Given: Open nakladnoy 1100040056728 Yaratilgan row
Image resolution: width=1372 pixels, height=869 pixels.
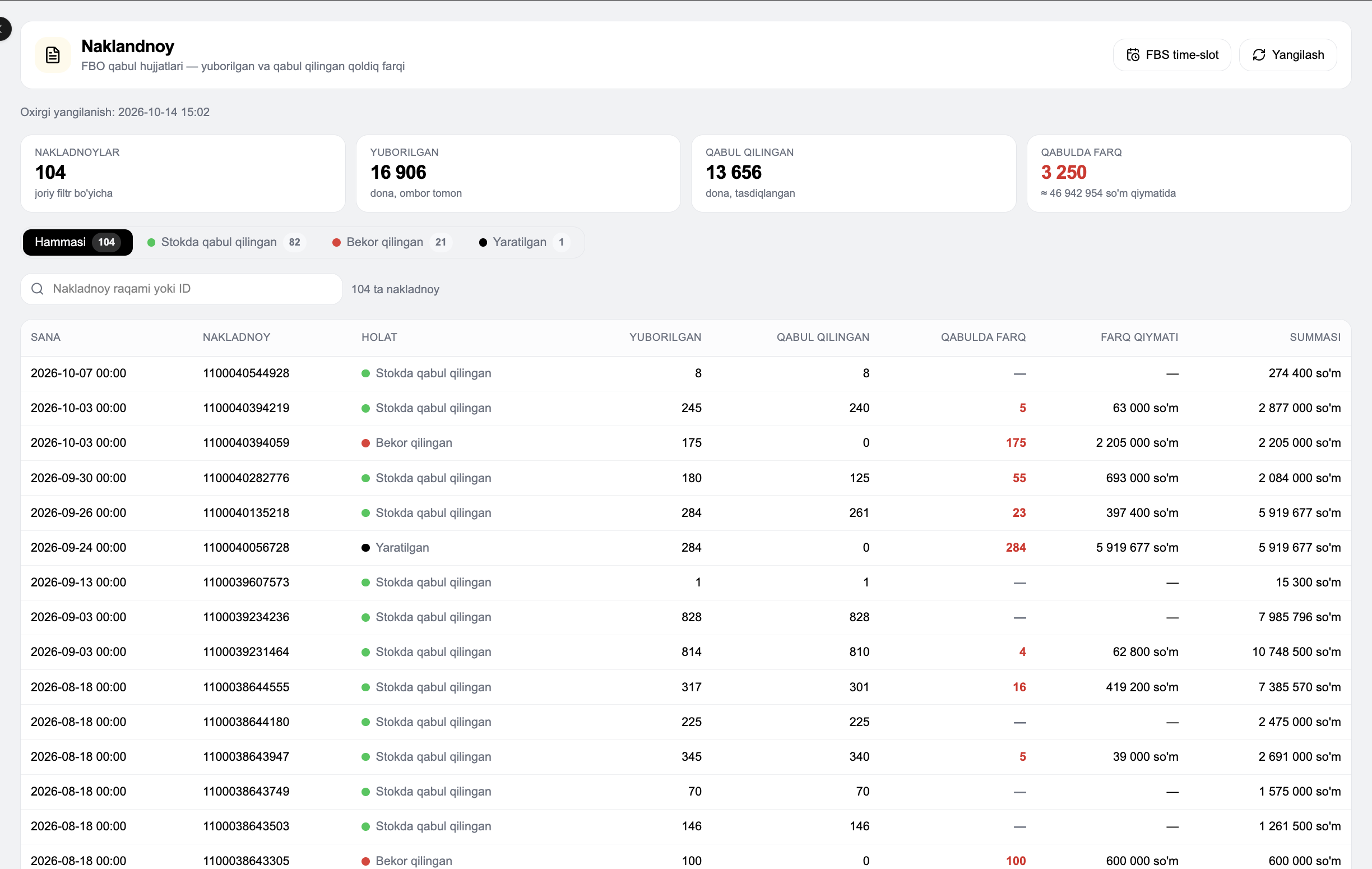Looking at the screenshot, I should pyautogui.click(x=685, y=548).
